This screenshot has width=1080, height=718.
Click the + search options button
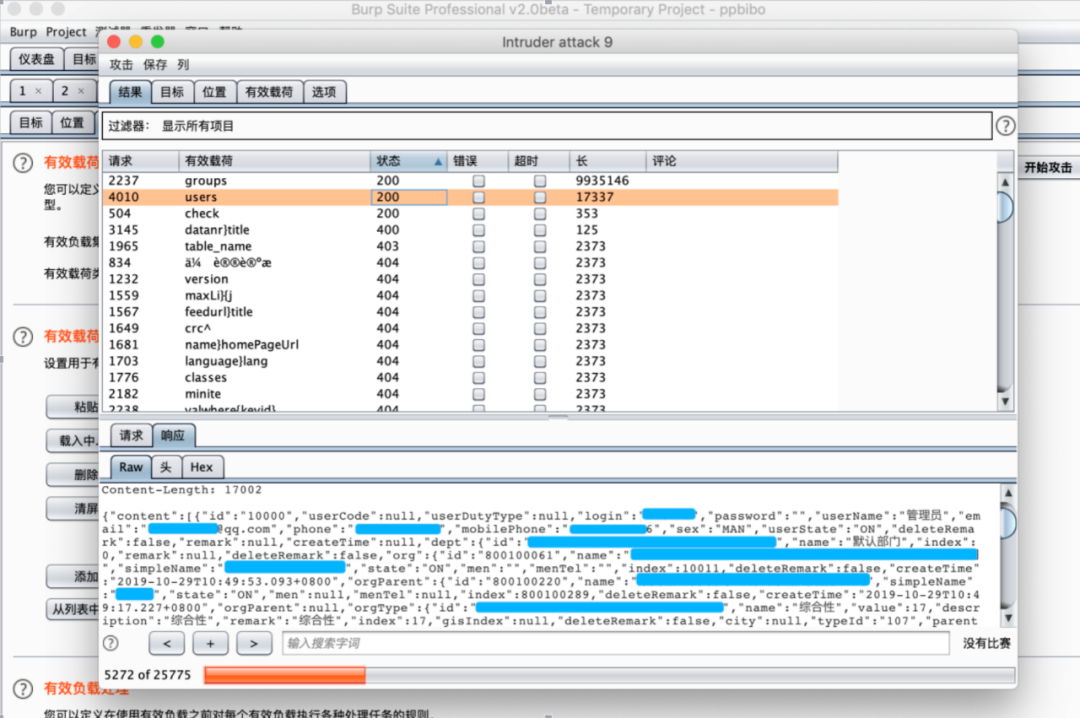[x=210, y=644]
